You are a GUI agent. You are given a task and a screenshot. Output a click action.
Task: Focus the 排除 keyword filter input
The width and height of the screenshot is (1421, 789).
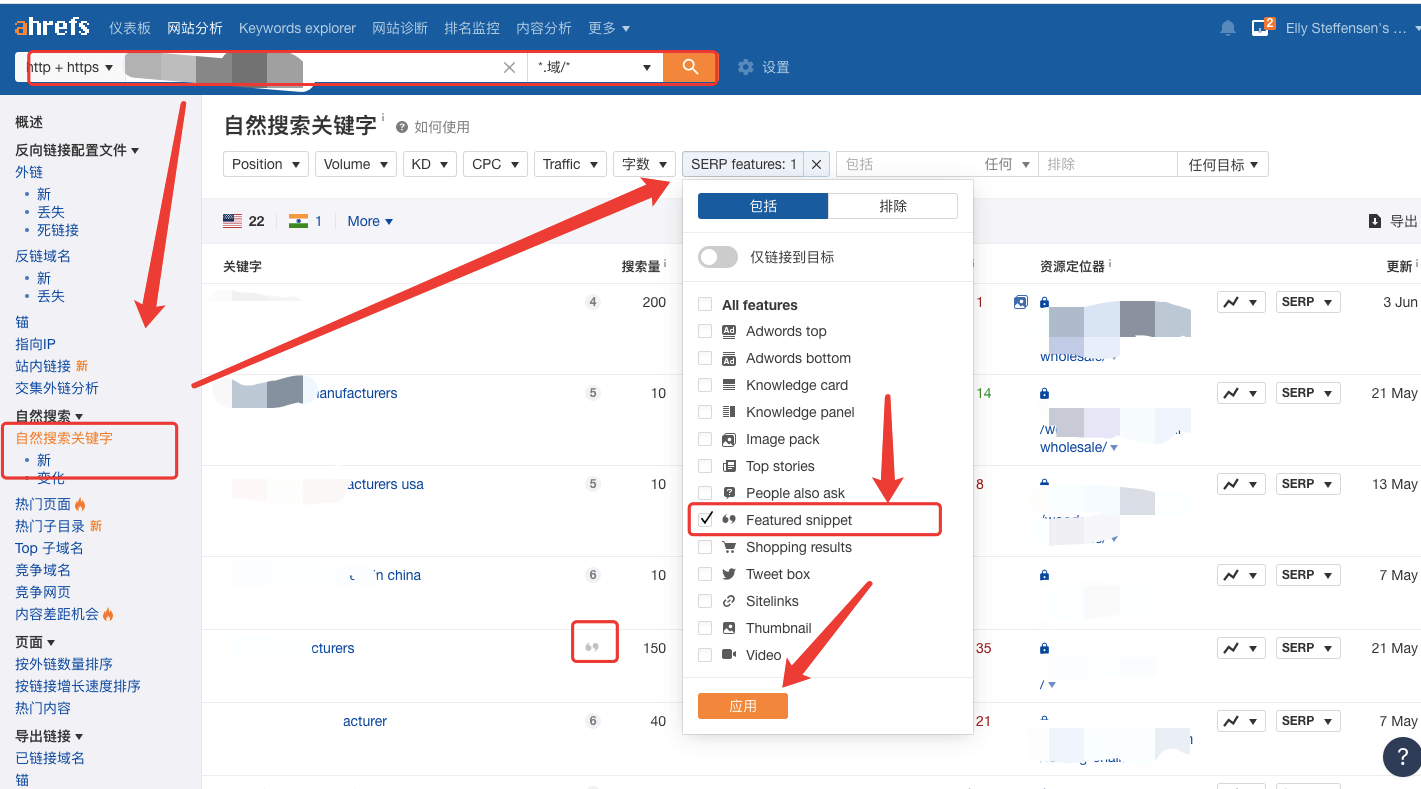point(1108,164)
